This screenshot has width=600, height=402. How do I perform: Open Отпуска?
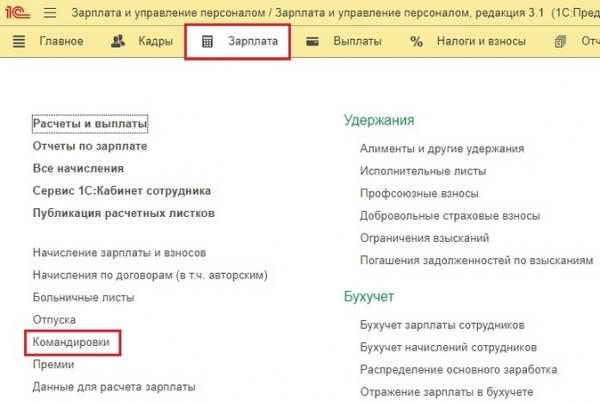(x=54, y=320)
